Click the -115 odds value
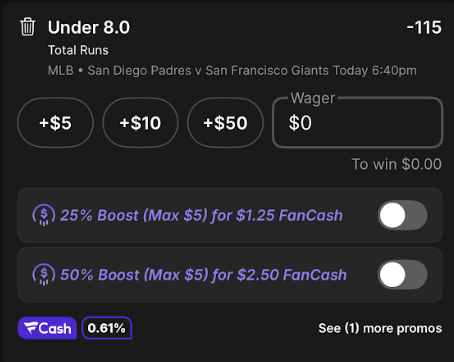Viewport: 454px width, 362px height. [424, 27]
